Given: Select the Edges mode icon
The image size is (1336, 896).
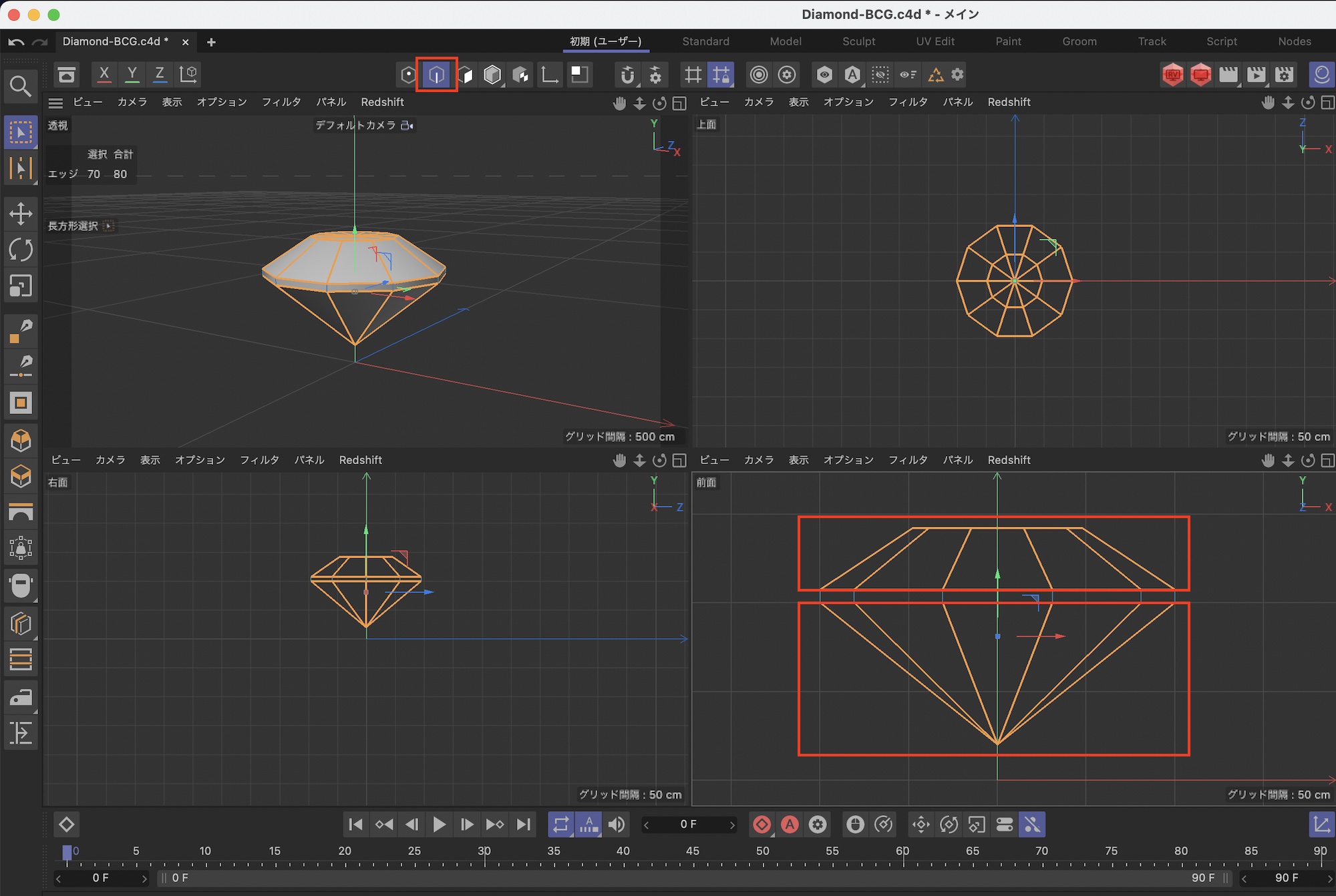Looking at the screenshot, I should coord(436,75).
